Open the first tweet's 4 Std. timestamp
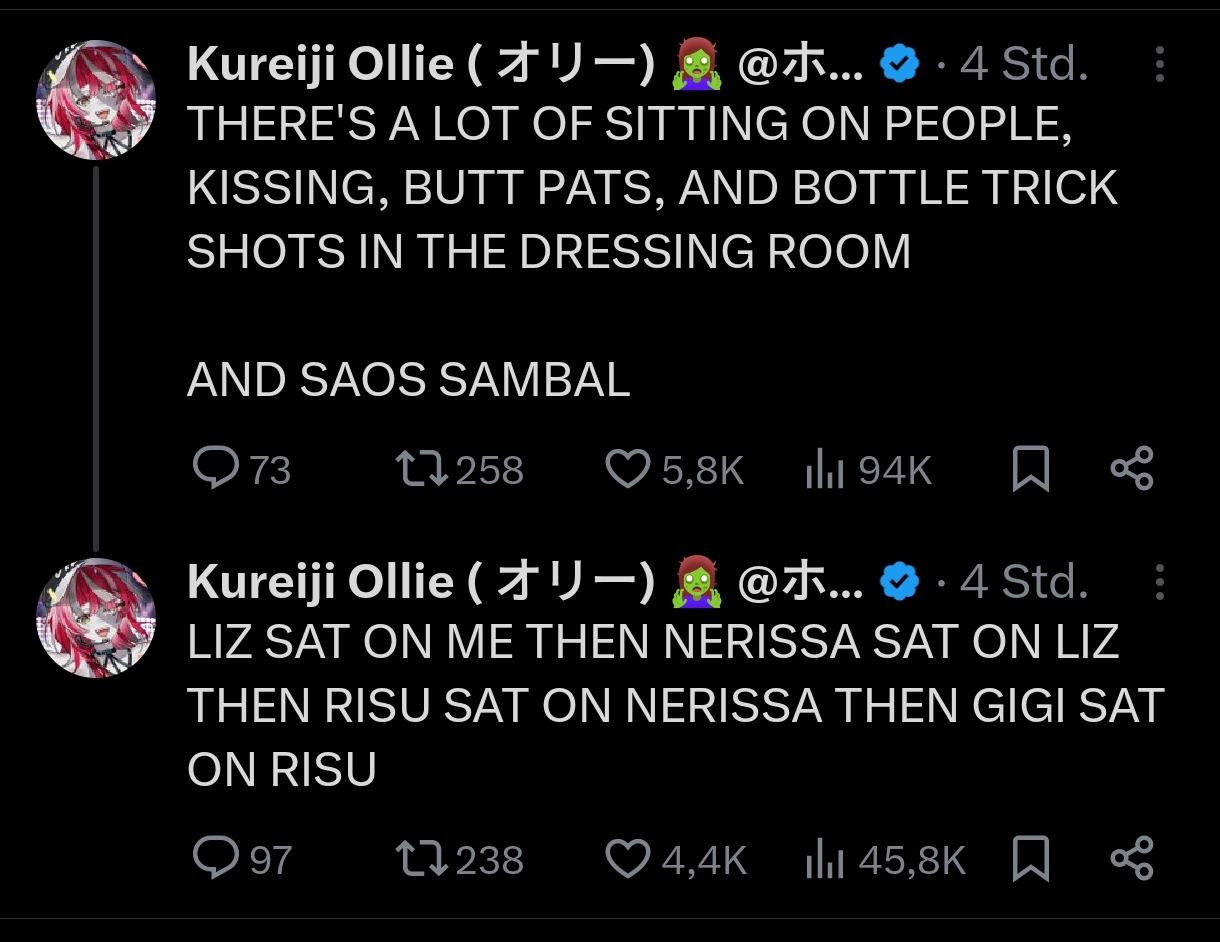This screenshot has height=942, width=1220. click(x=1024, y=65)
